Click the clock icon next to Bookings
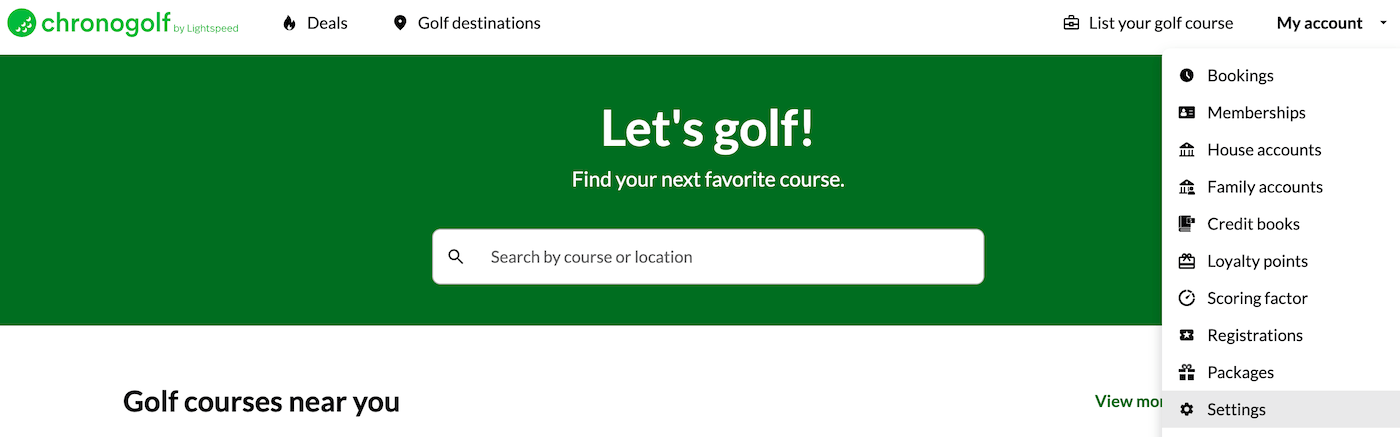Screen dimensions: 1400x437 click(x=1187, y=75)
